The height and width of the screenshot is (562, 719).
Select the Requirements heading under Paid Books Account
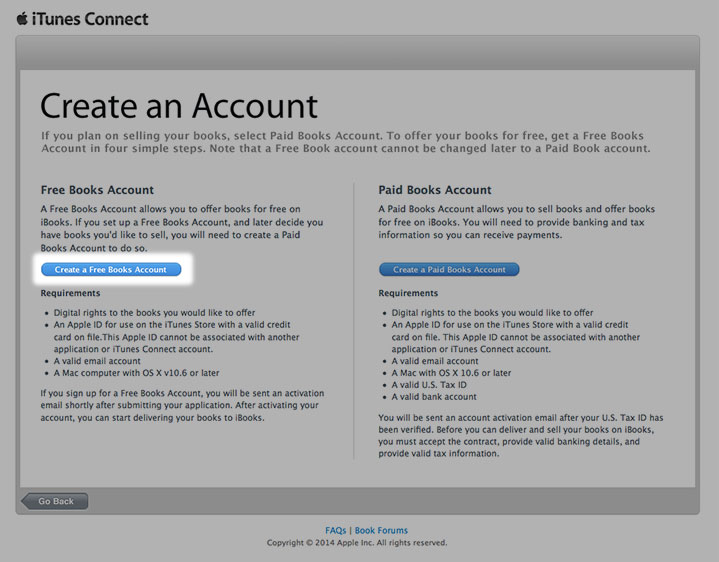coord(408,293)
